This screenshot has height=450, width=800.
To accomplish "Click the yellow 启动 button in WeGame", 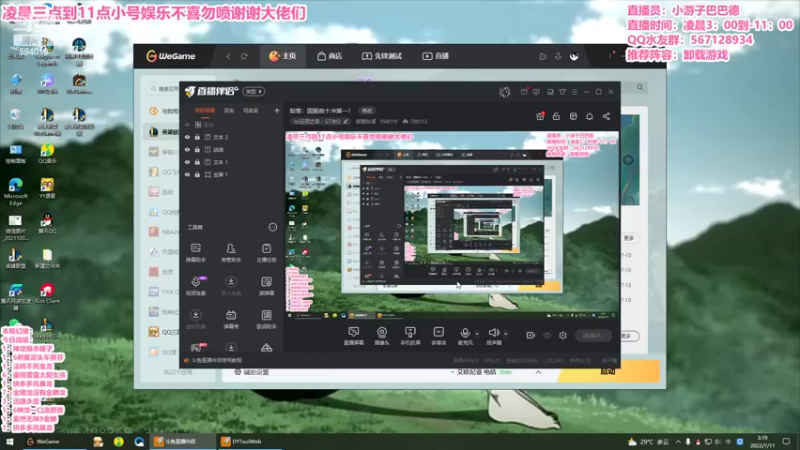I will pos(608,371).
